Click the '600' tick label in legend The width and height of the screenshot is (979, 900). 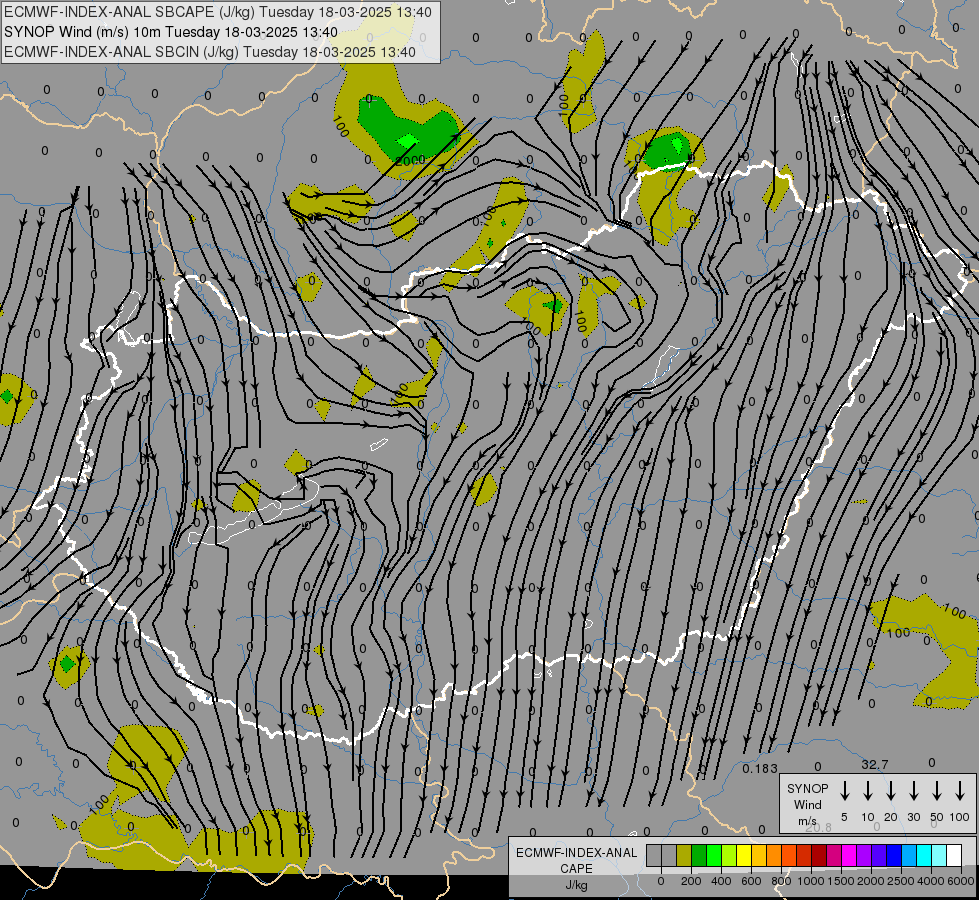(751, 881)
